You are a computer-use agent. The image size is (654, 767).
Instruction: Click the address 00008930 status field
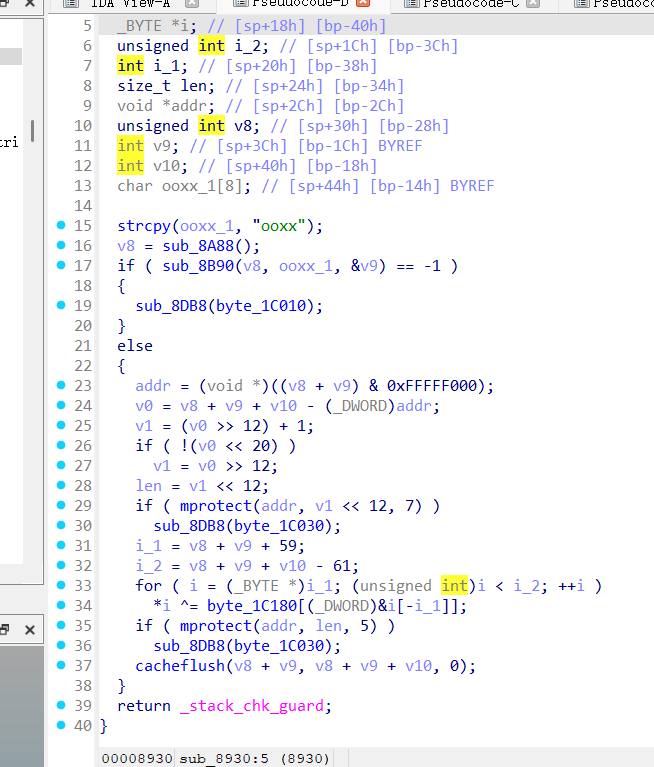coord(135,758)
